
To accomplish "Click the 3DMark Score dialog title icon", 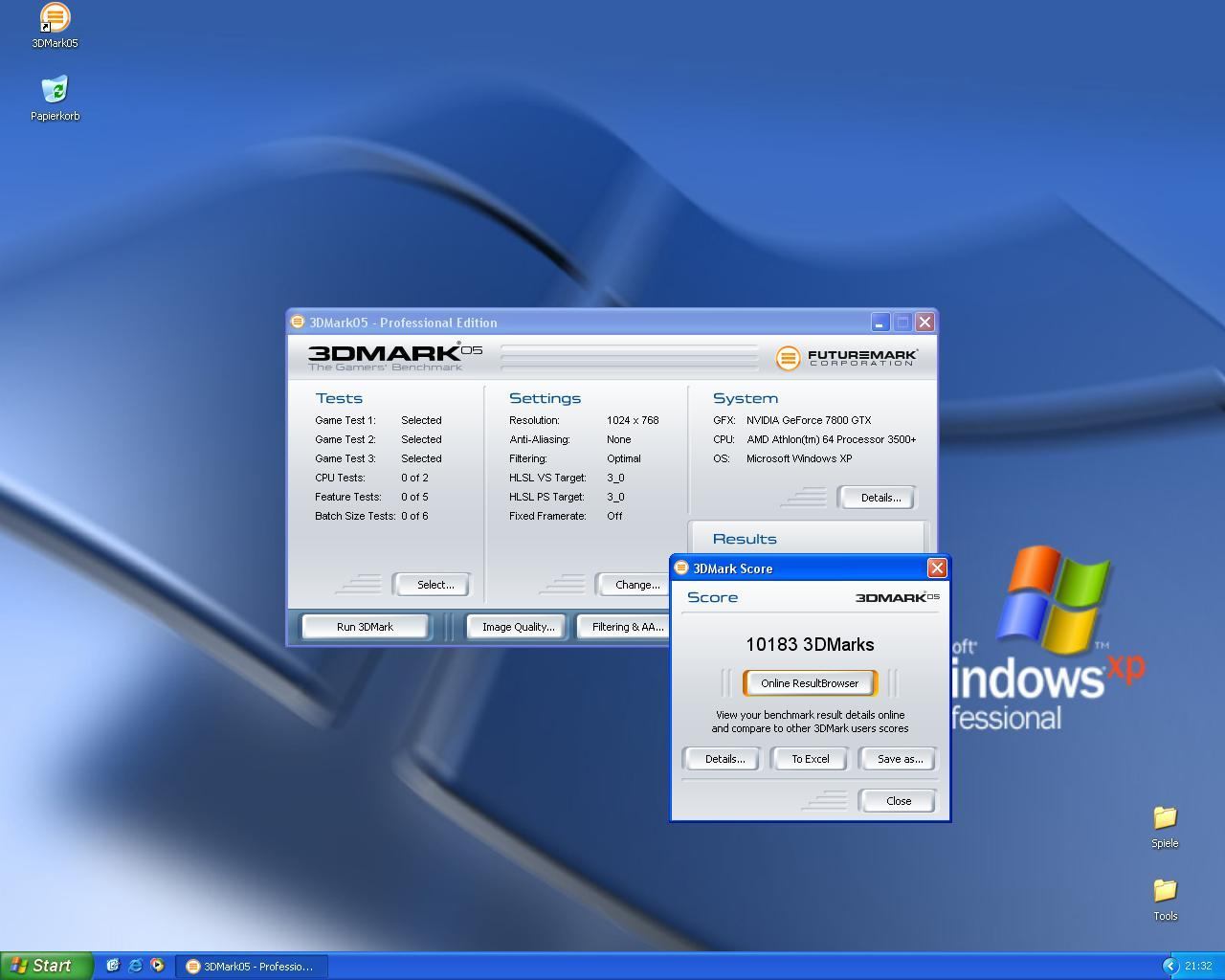I will 681,568.
